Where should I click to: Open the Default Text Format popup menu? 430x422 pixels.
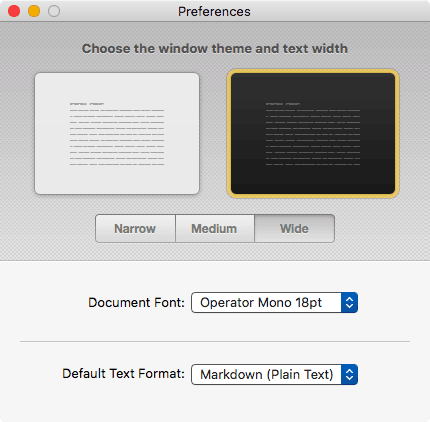pos(274,375)
